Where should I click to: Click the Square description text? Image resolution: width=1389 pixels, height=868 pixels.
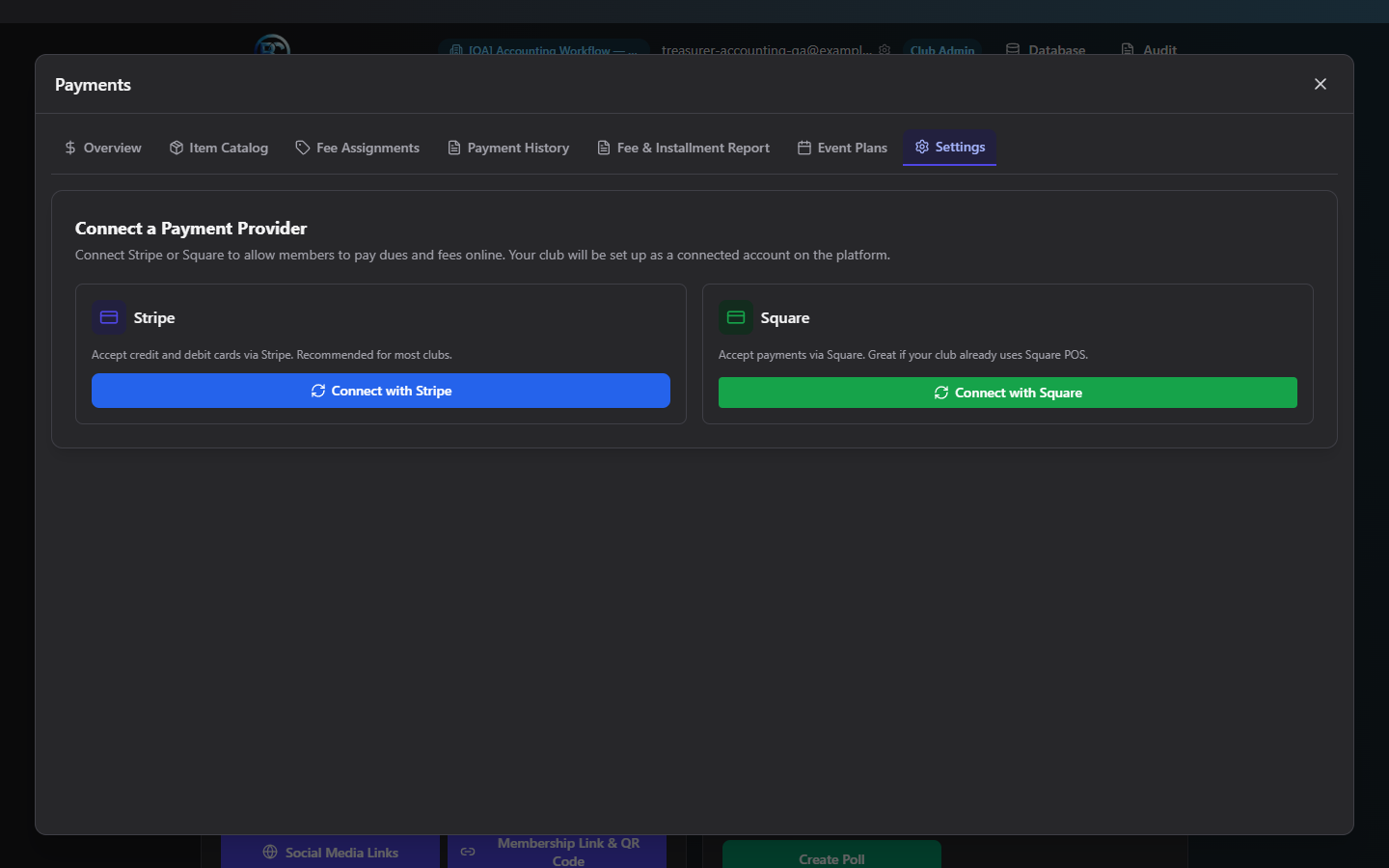(x=903, y=355)
